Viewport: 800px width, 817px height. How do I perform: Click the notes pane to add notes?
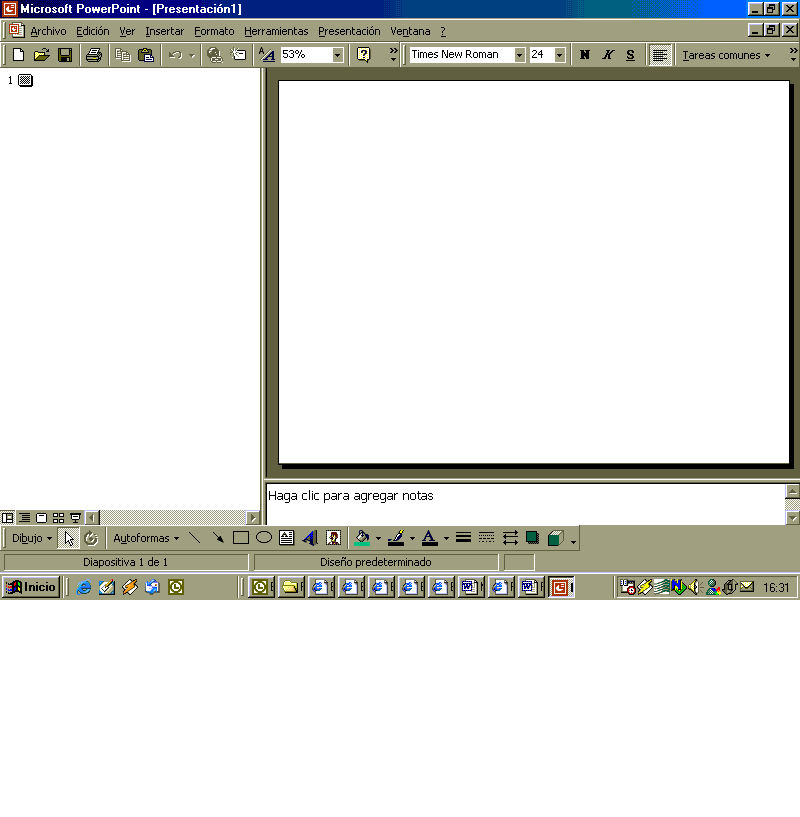point(525,503)
